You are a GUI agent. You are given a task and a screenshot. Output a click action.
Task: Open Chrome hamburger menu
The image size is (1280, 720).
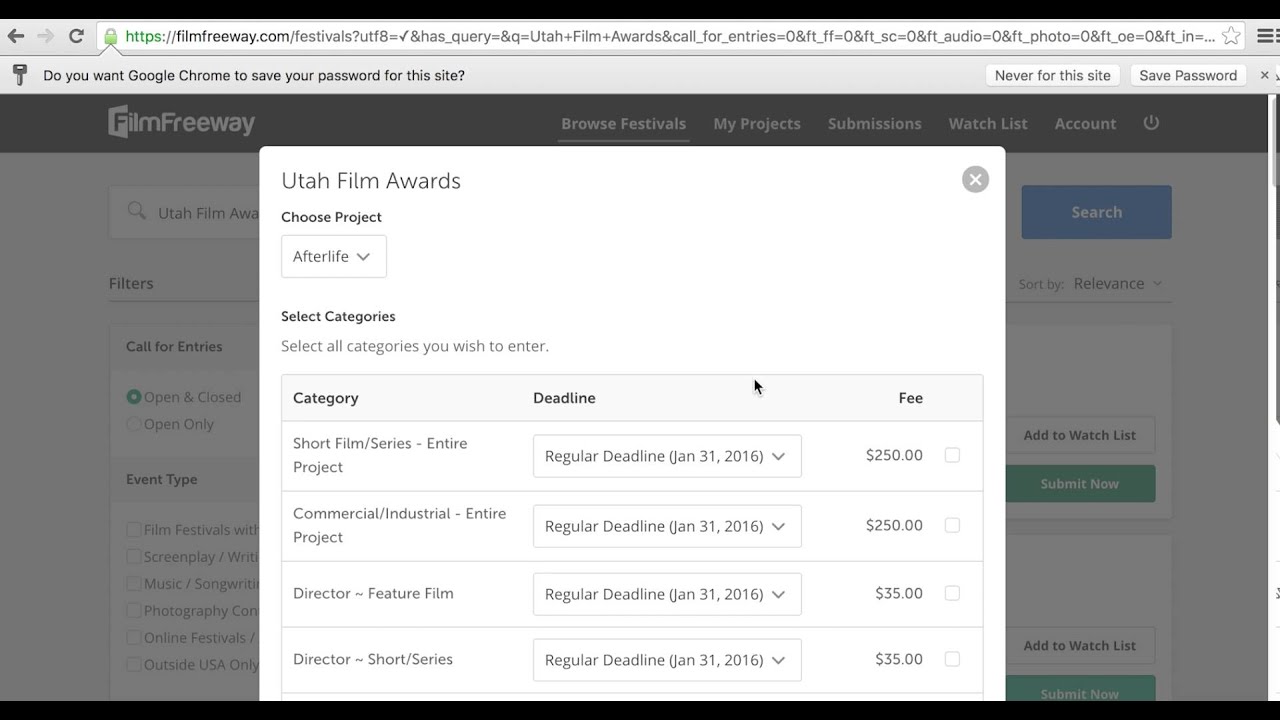click(x=1263, y=36)
